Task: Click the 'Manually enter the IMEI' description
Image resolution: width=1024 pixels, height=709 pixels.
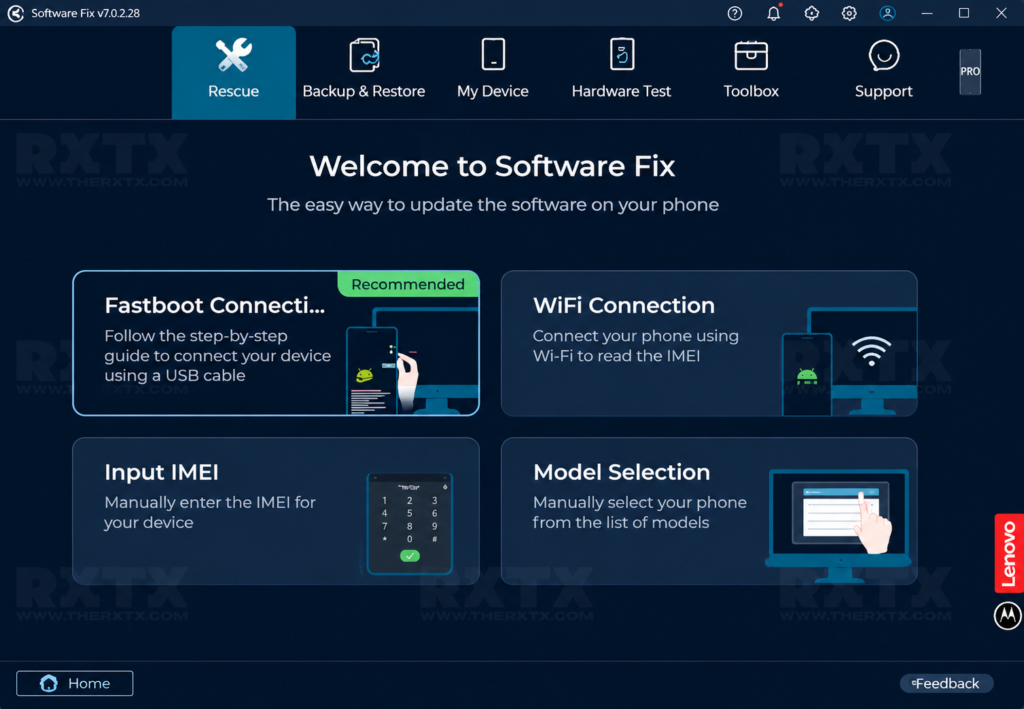Action: tap(210, 512)
